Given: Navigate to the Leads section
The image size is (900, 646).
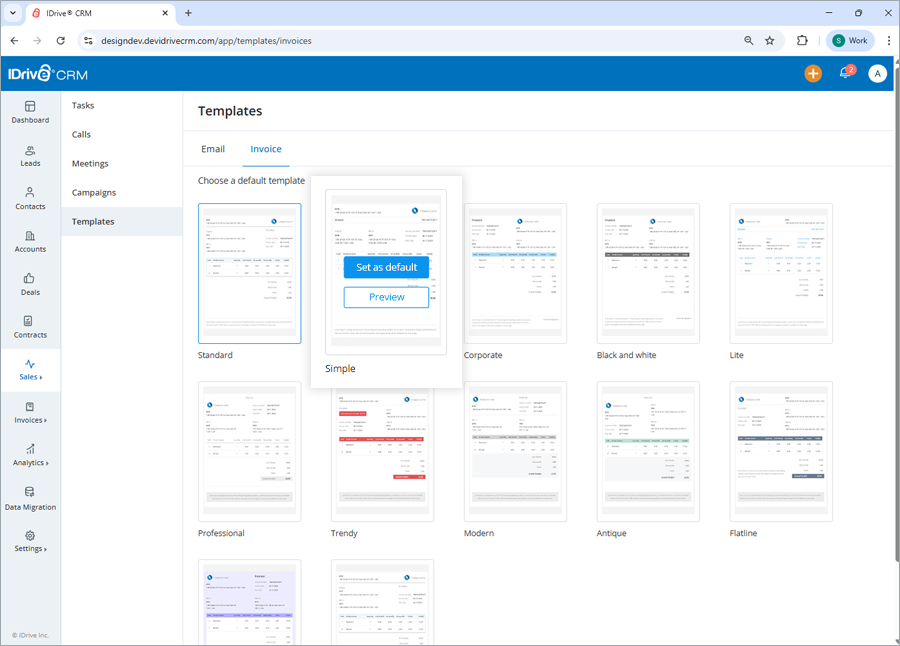Looking at the screenshot, I should (x=30, y=156).
